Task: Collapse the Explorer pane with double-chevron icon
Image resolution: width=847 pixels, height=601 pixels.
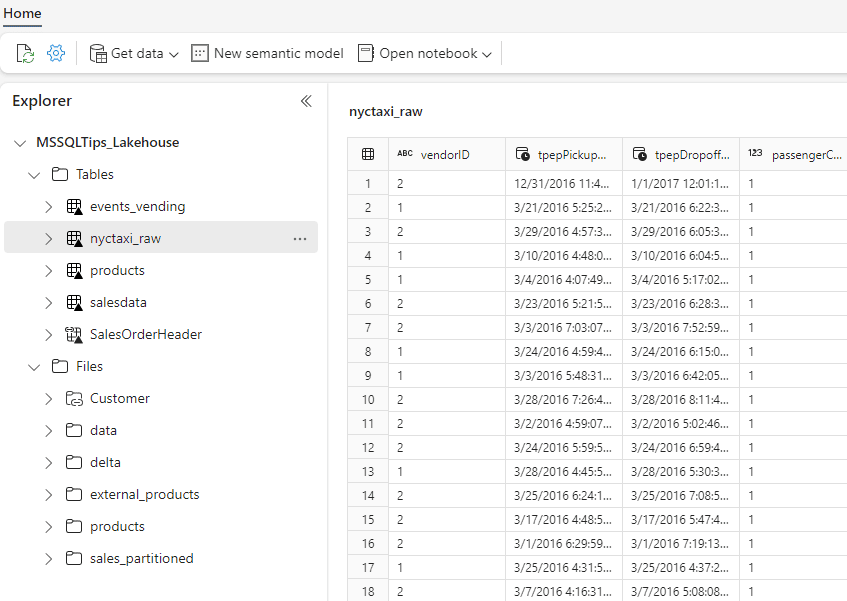Action: coord(306,101)
